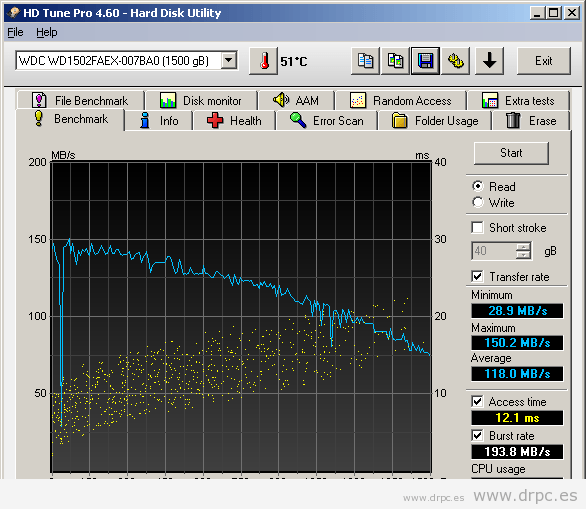This screenshot has height=509, width=586.
Task: Click the Minimum 28.9 MB/s value
Action: 517,311
